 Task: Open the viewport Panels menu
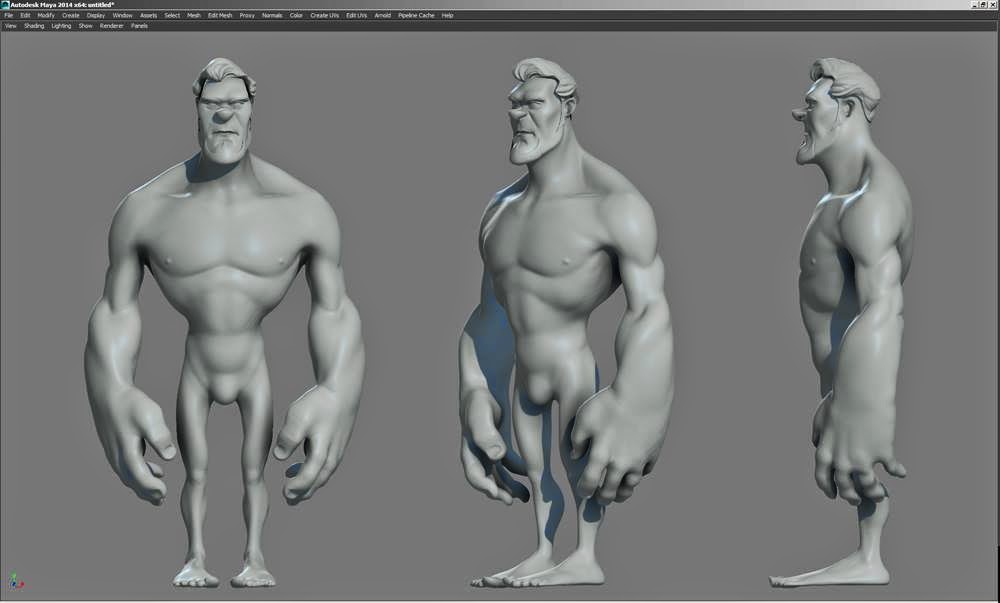[x=139, y=26]
